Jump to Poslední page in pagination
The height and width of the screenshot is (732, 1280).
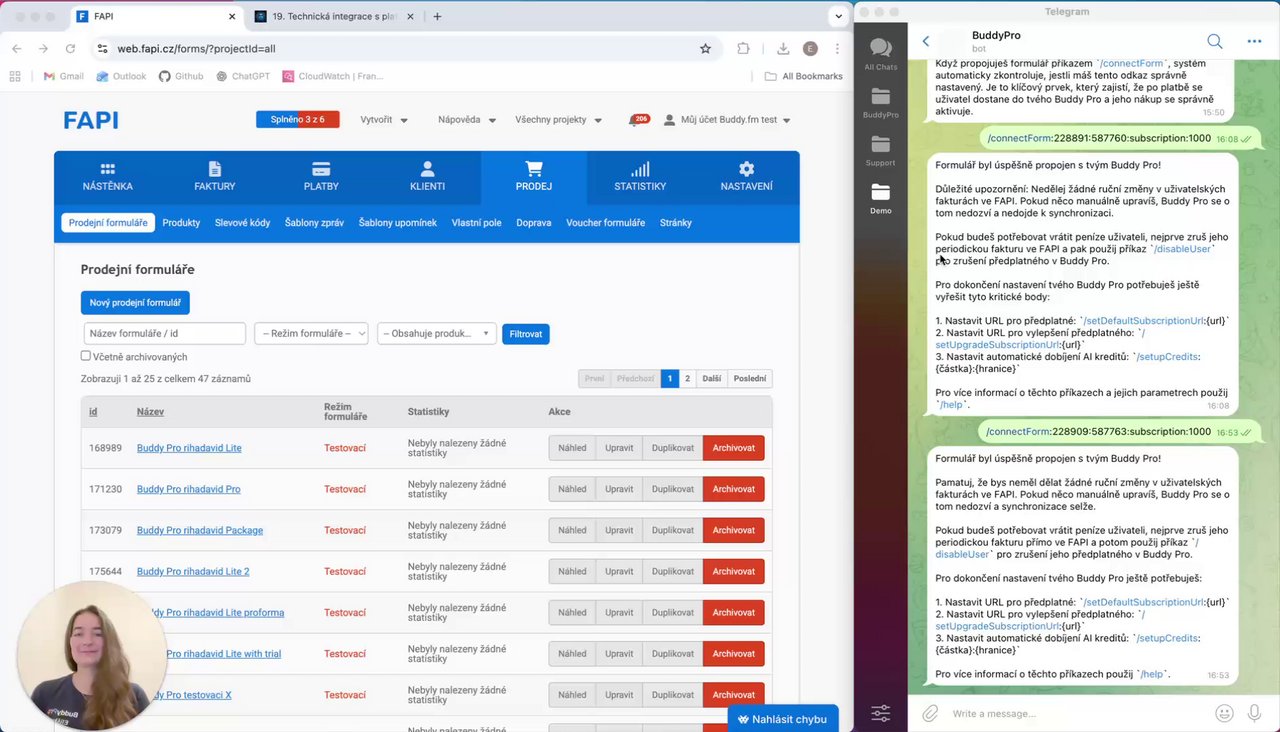coord(750,379)
